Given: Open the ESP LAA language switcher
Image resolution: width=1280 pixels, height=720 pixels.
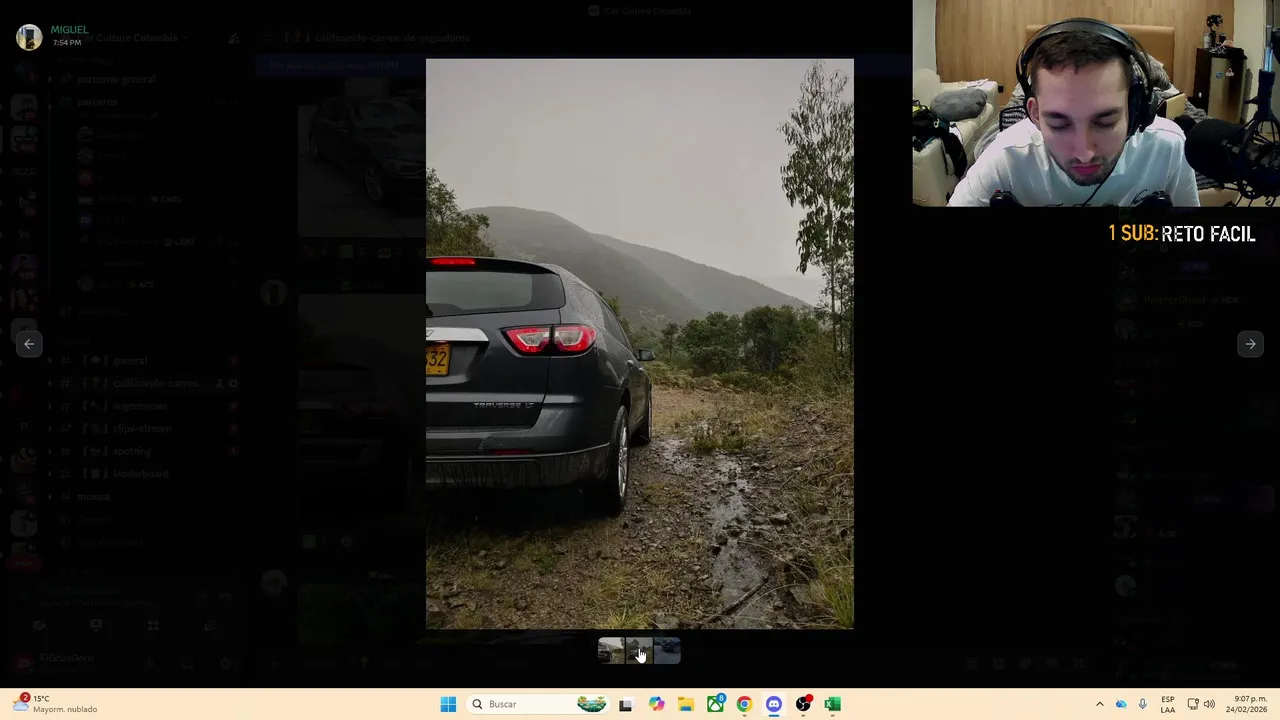Looking at the screenshot, I should pyautogui.click(x=1168, y=704).
